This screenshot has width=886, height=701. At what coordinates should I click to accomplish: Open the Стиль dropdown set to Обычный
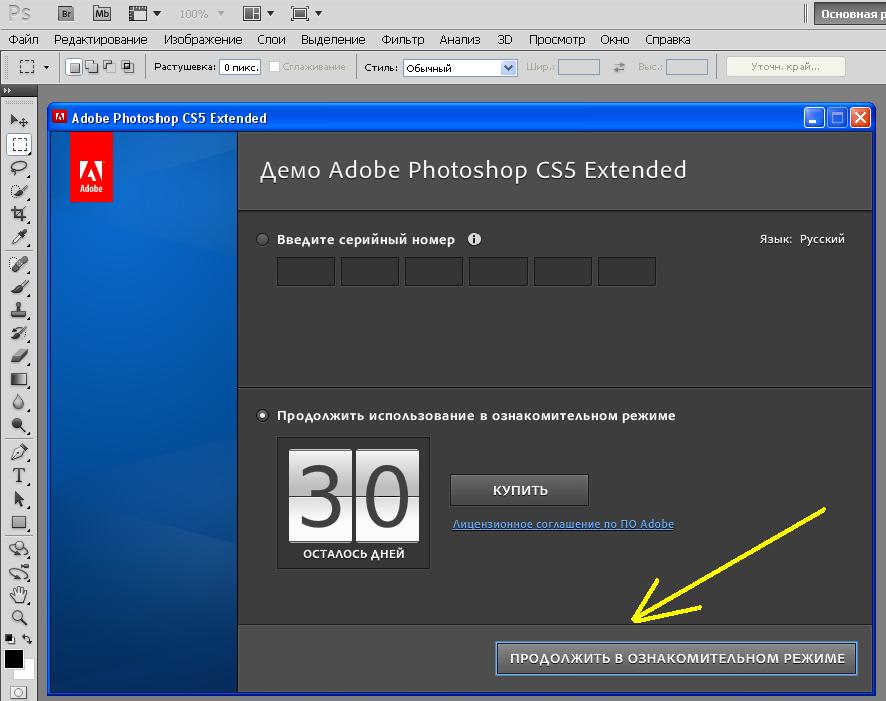[x=460, y=68]
